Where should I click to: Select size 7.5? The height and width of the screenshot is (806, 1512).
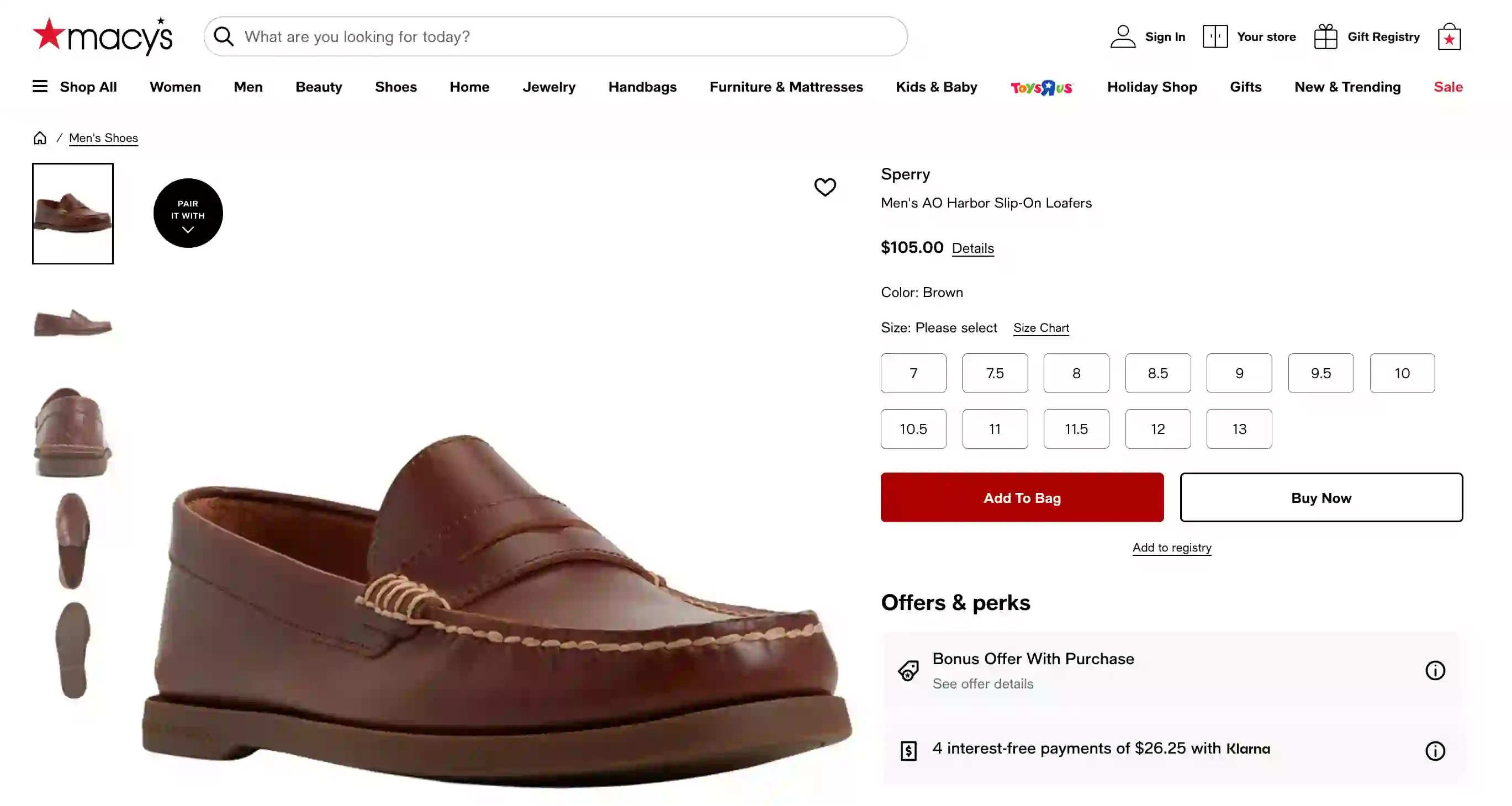[995, 373]
